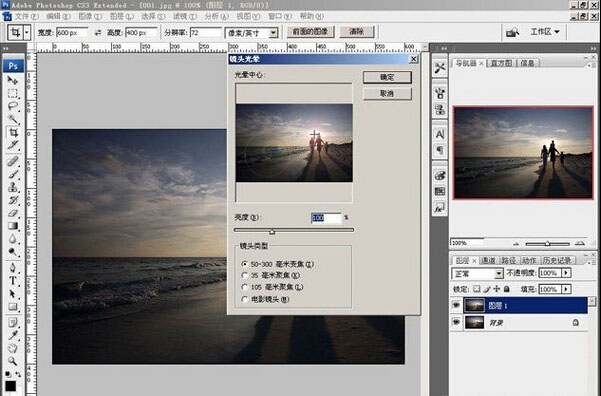Screen dimensions: 601x396
Task: Select the Notes tool
Action: tap(13, 322)
